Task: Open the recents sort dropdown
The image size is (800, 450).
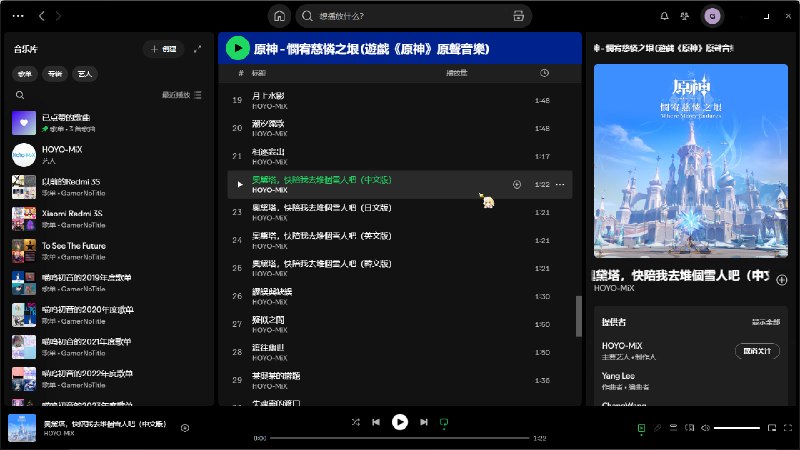Action: pos(181,95)
